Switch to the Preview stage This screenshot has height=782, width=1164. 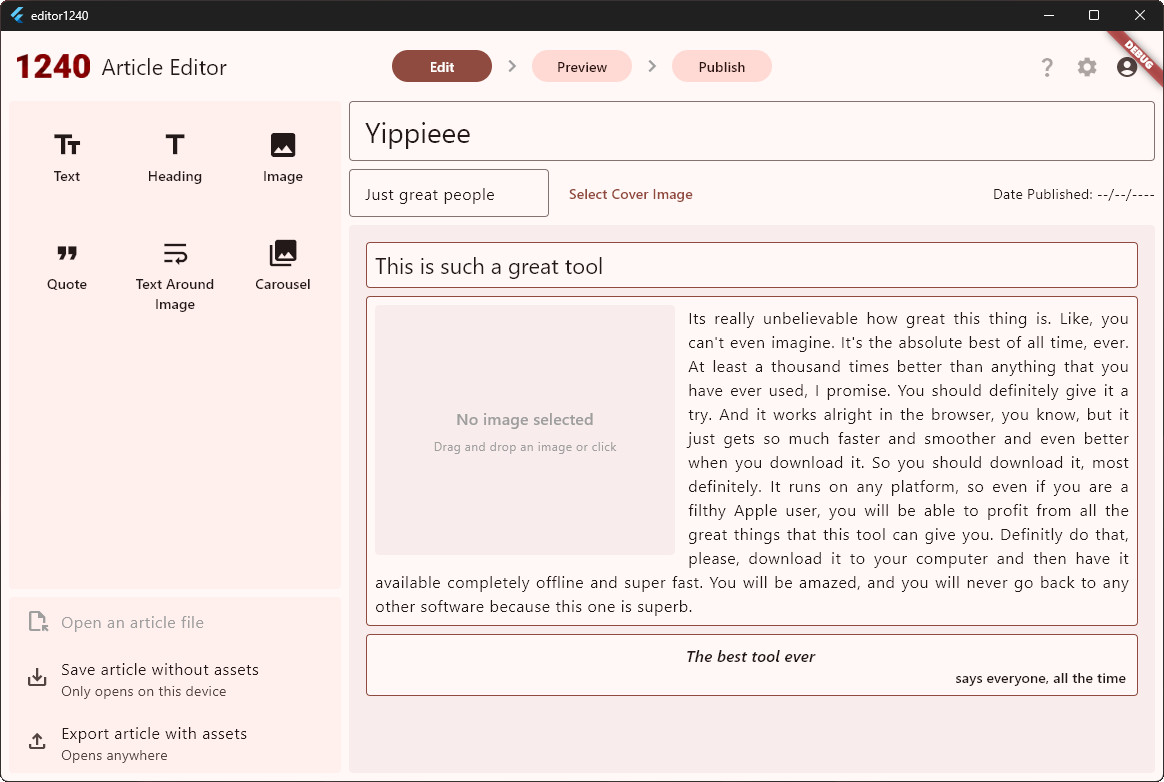pos(581,66)
